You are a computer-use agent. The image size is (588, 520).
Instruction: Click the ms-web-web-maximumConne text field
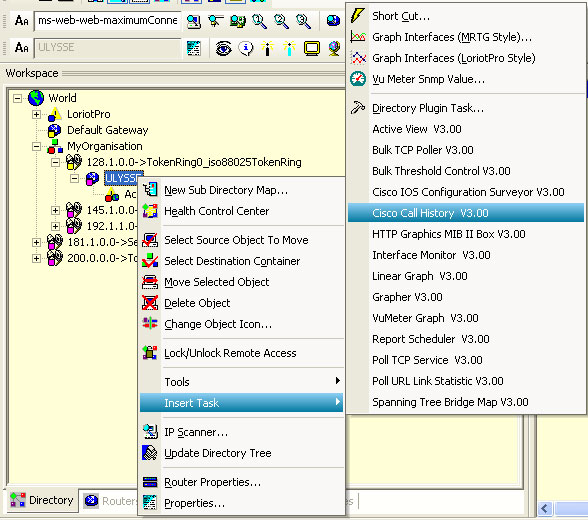[x=108, y=21]
